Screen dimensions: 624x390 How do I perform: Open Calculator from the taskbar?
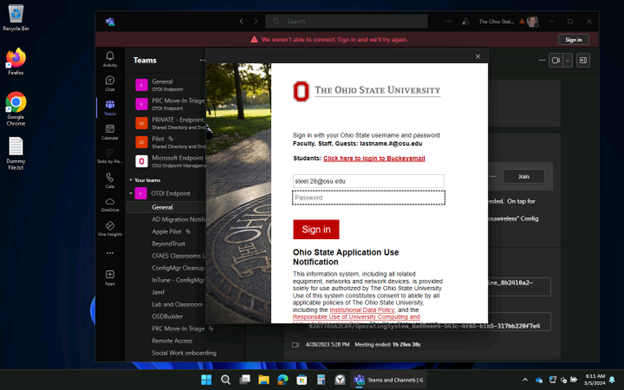321,380
